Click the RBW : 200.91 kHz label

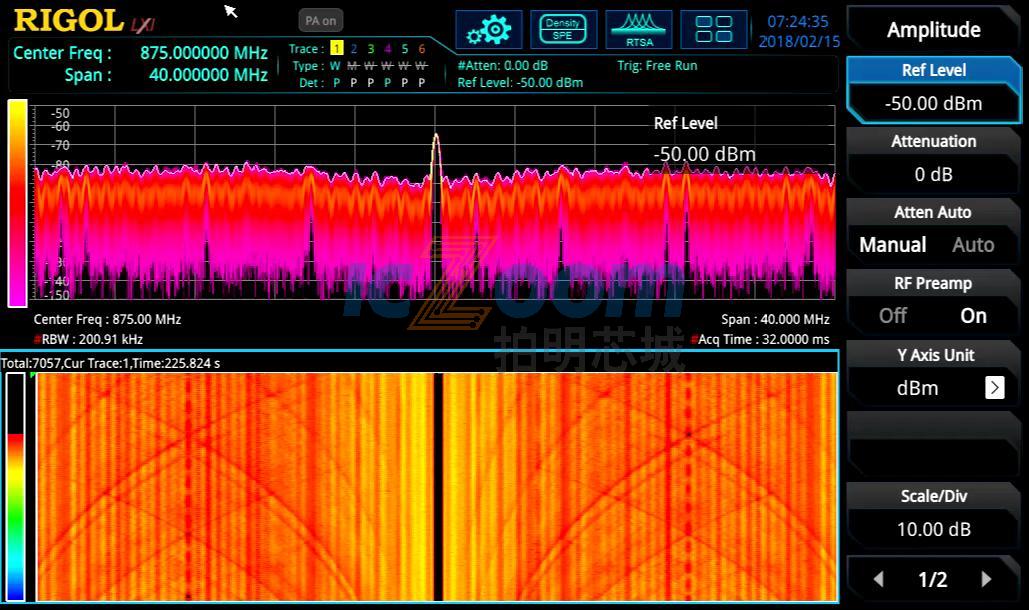[x=88, y=339]
